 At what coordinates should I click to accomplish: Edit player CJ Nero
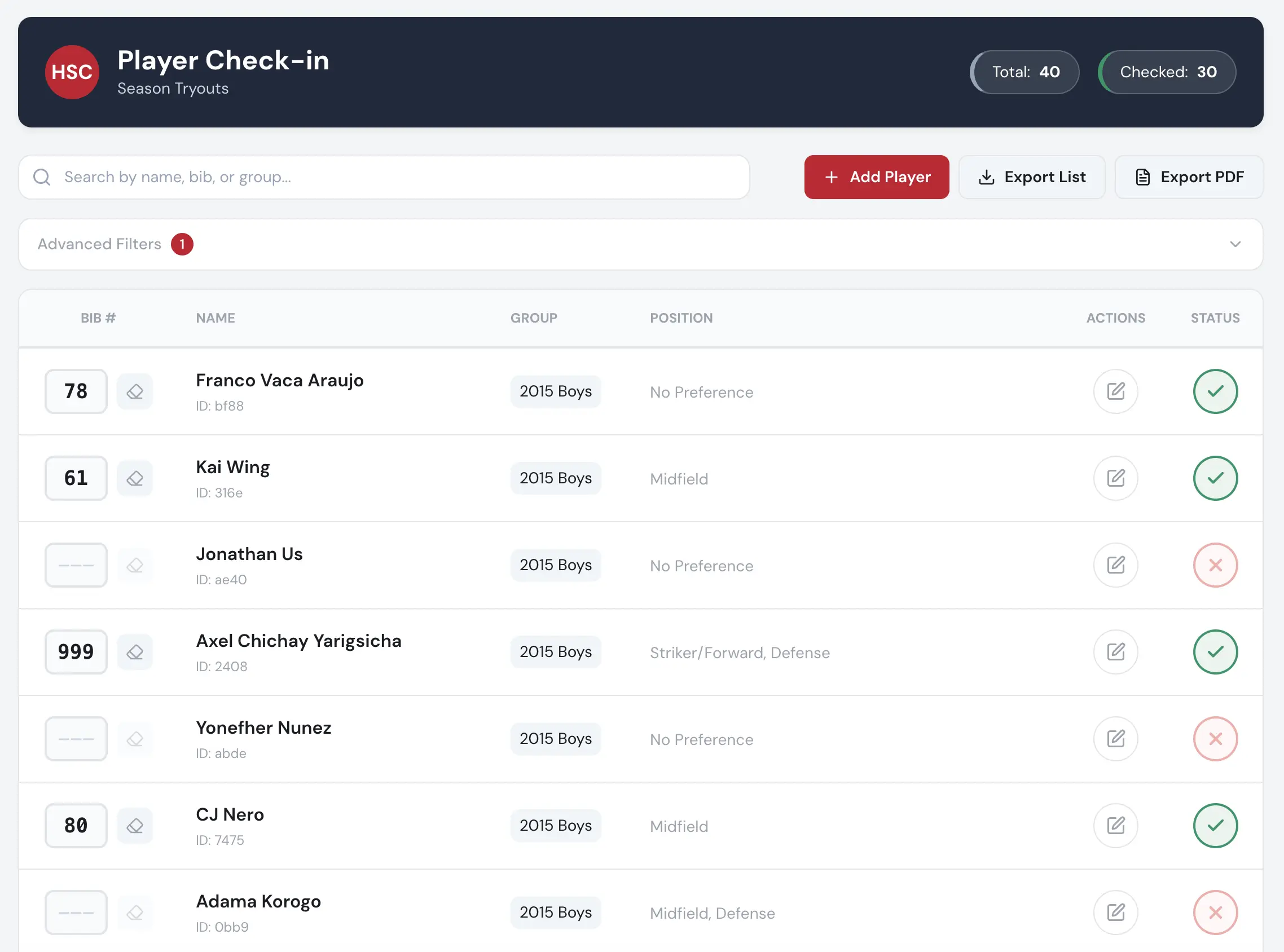point(1116,826)
